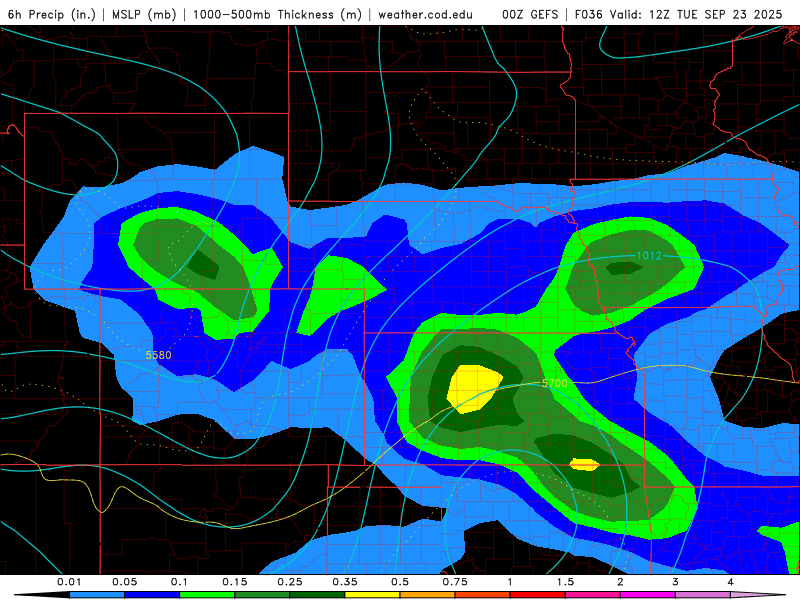
Task: Click the '0.05' legend value
Action: point(124,582)
